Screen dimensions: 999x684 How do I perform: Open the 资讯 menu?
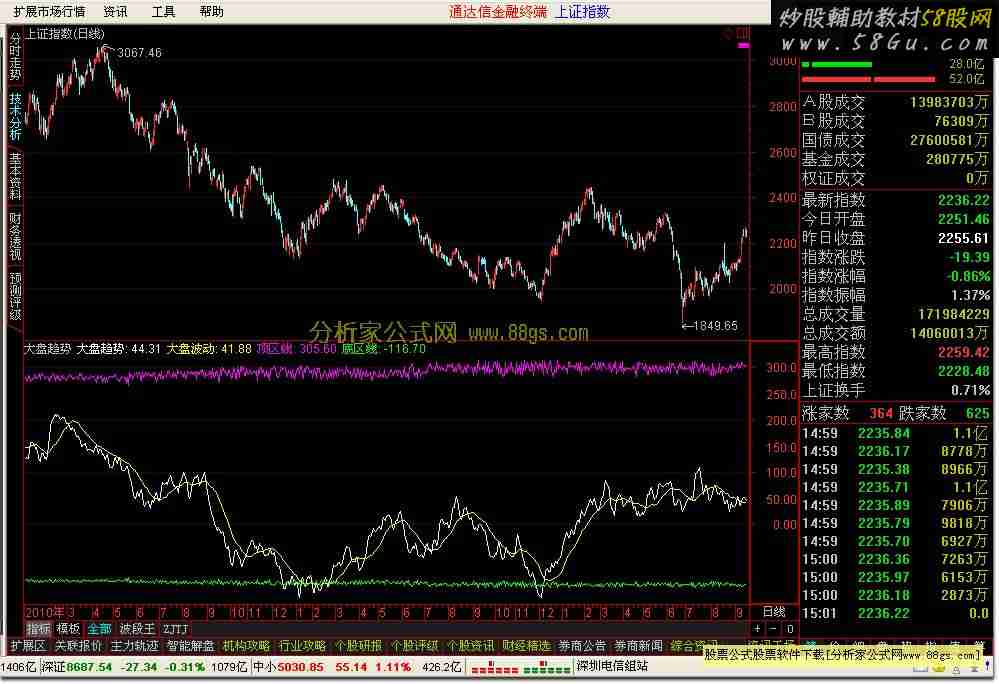click(x=115, y=12)
